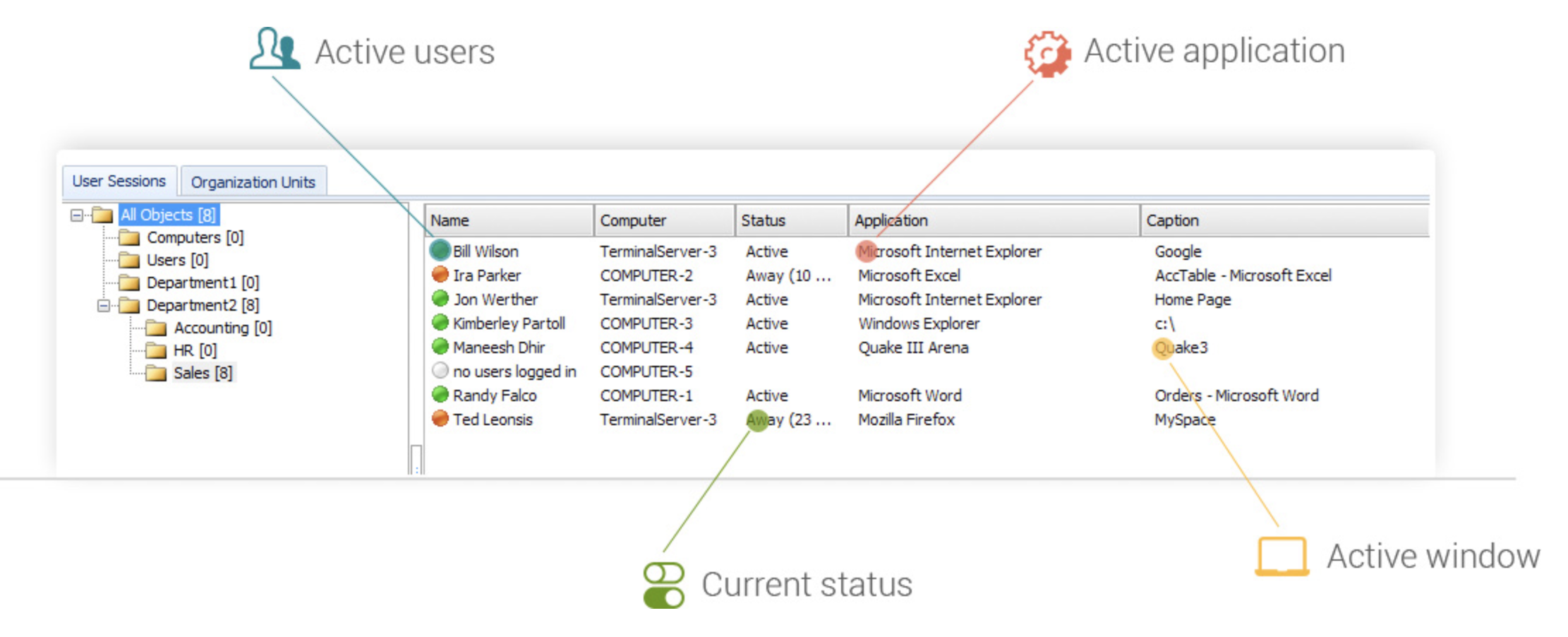Select the Ted Leonsis user name

point(493,419)
